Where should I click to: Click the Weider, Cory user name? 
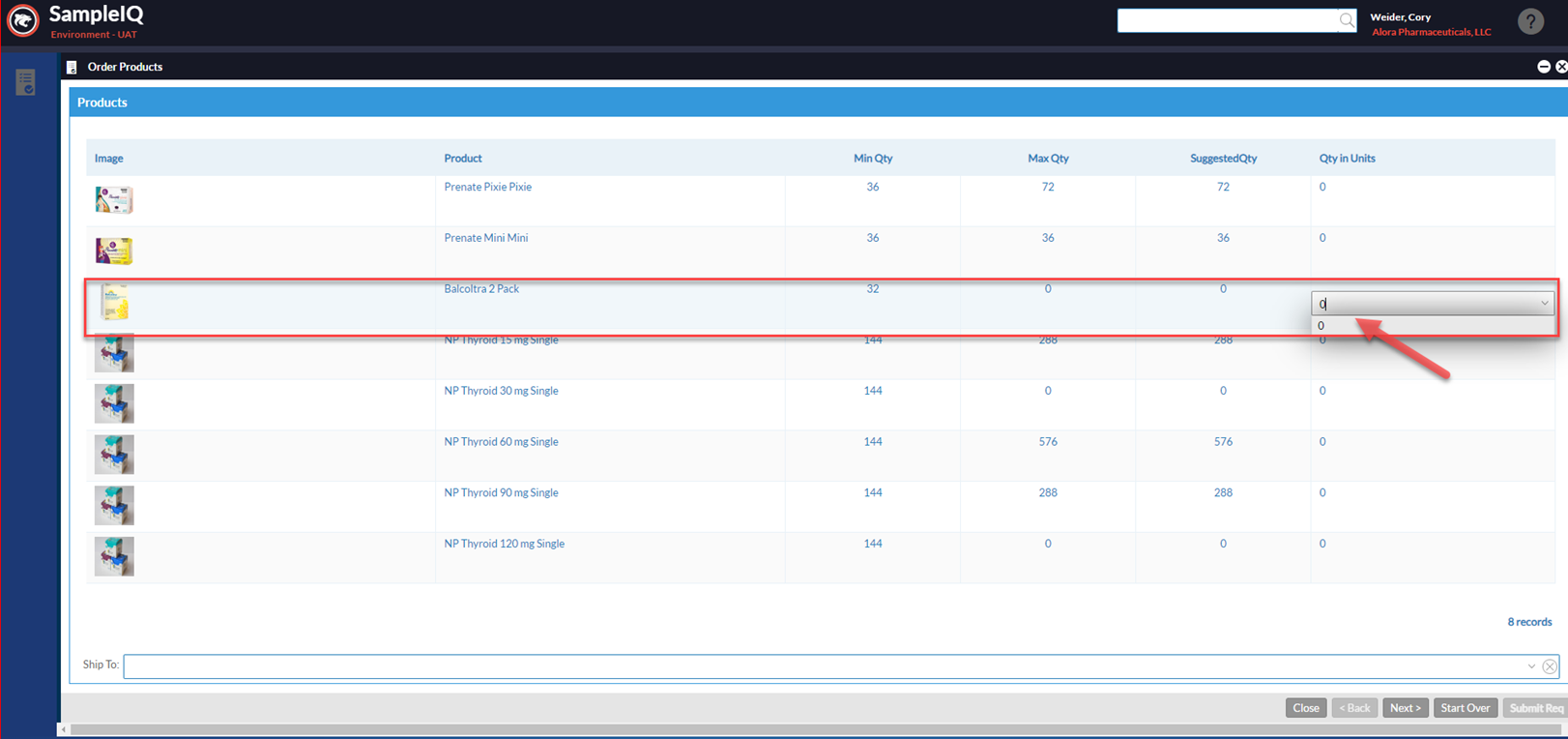click(1400, 17)
